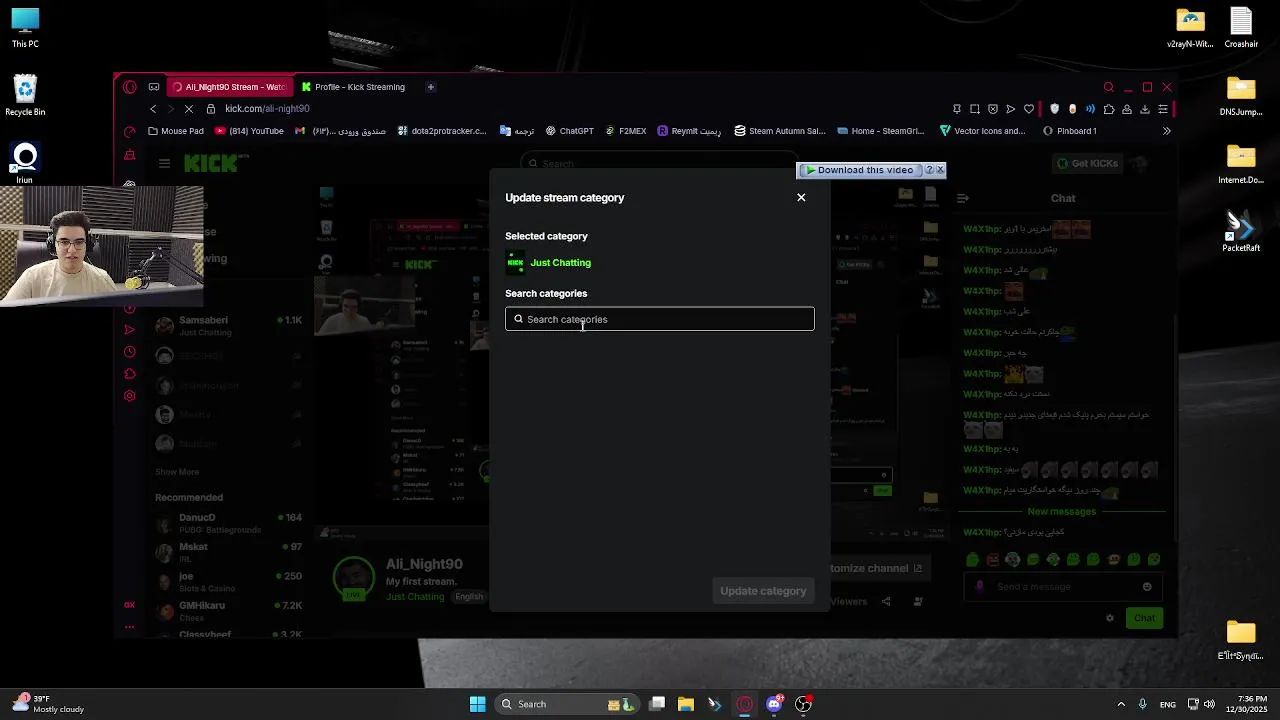Image resolution: width=1280 pixels, height=720 pixels.
Task: Click the Download this video button
Action: (x=859, y=170)
